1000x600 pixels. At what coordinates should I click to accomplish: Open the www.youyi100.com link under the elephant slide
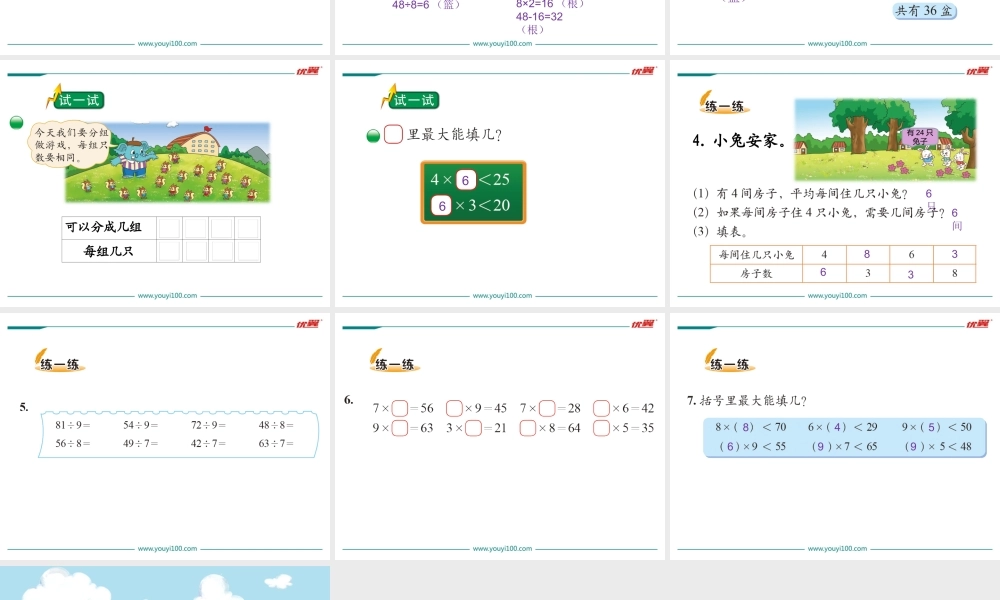[166, 294]
